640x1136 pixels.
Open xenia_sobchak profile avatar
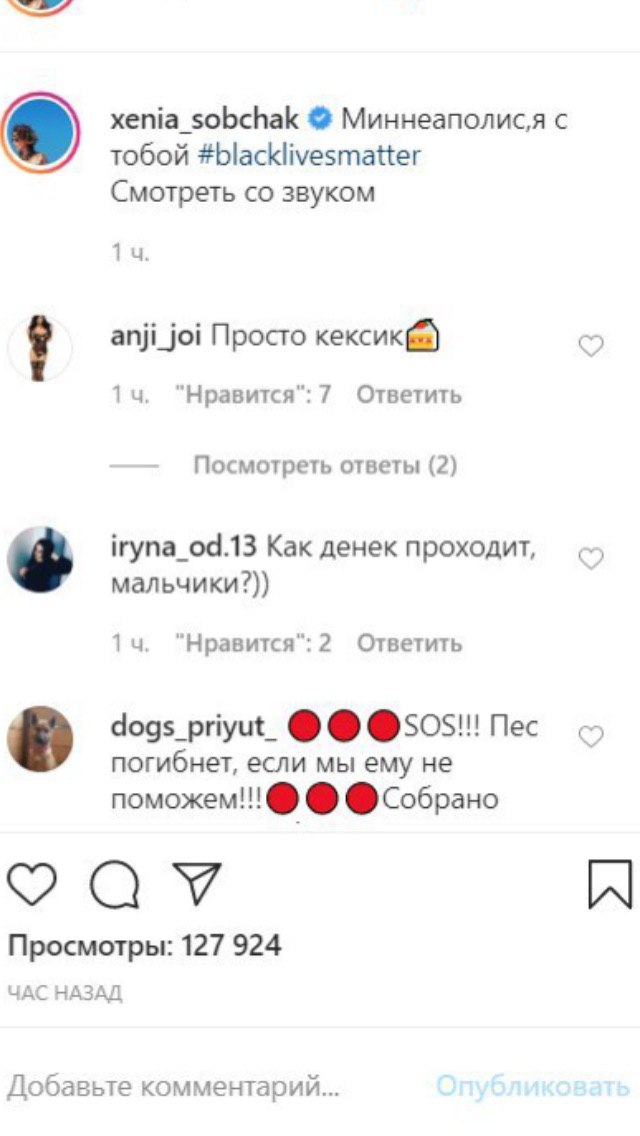(39, 132)
